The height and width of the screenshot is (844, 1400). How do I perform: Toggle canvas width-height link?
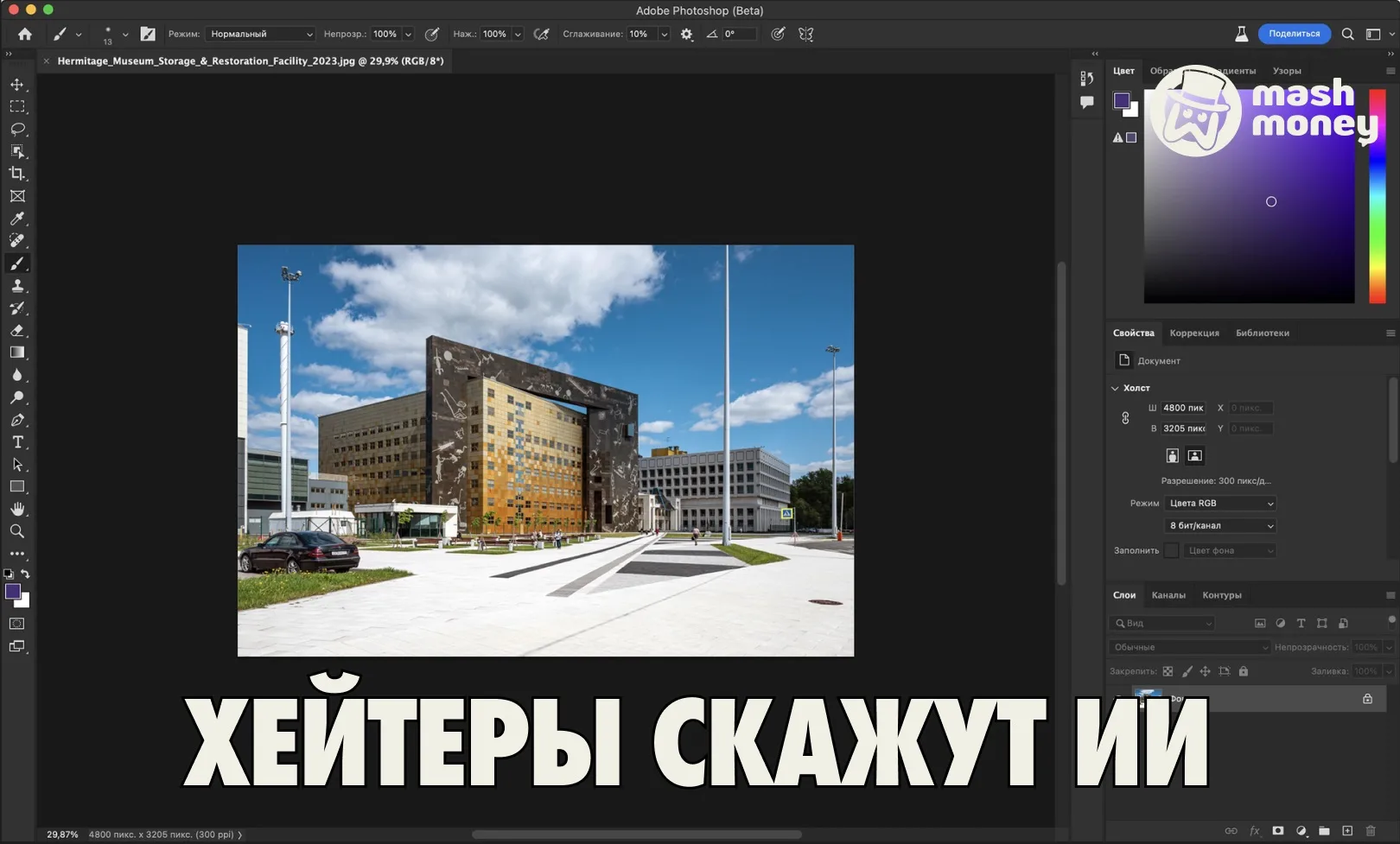tap(1125, 418)
